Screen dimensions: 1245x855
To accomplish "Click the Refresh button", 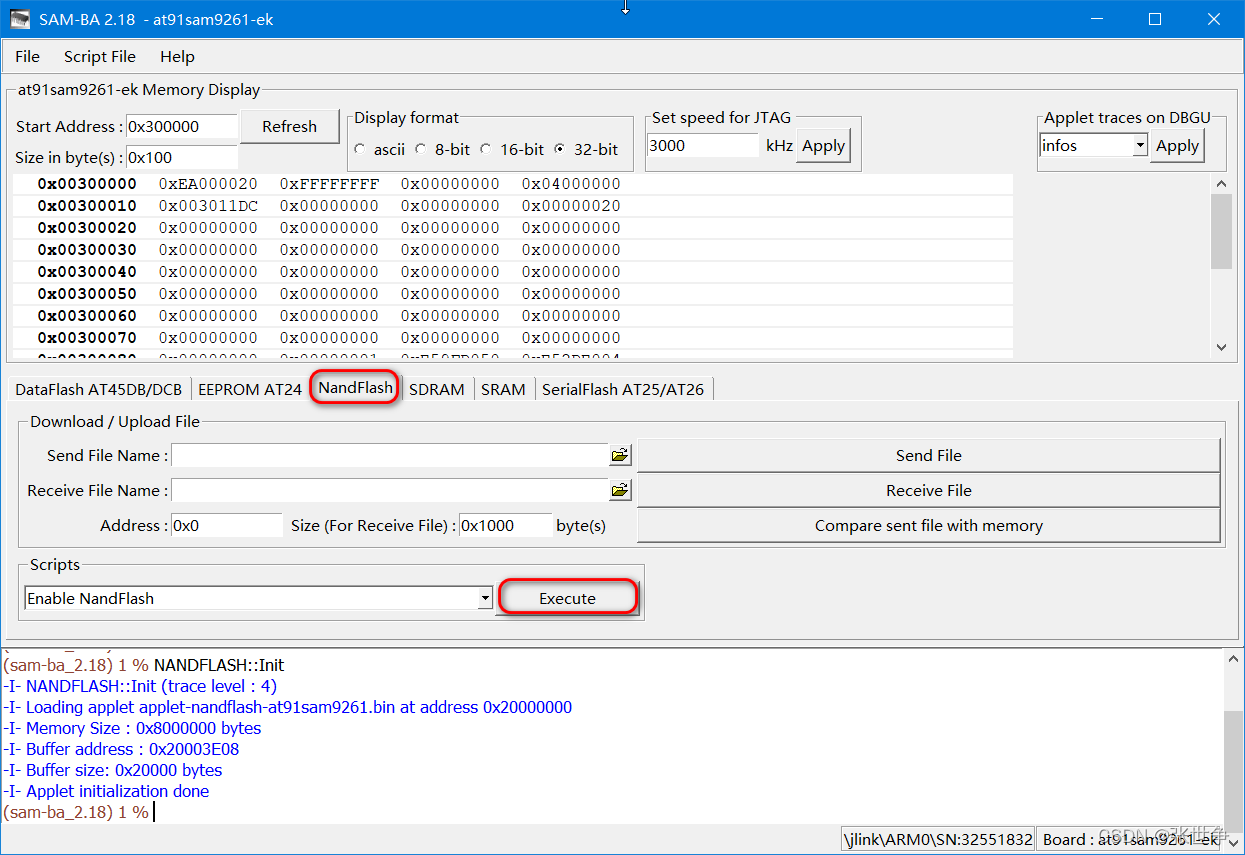I will click(x=289, y=127).
